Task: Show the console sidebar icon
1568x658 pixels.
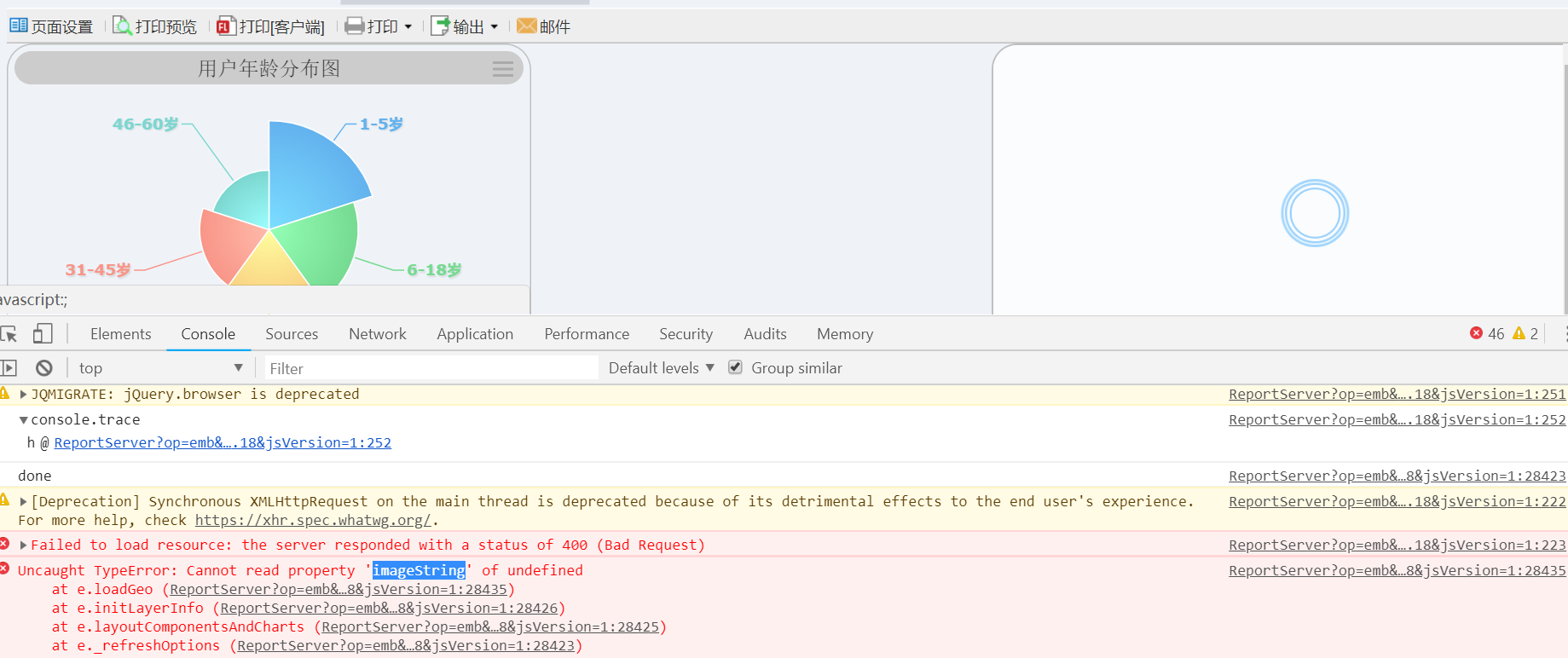Action: [x=9, y=368]
